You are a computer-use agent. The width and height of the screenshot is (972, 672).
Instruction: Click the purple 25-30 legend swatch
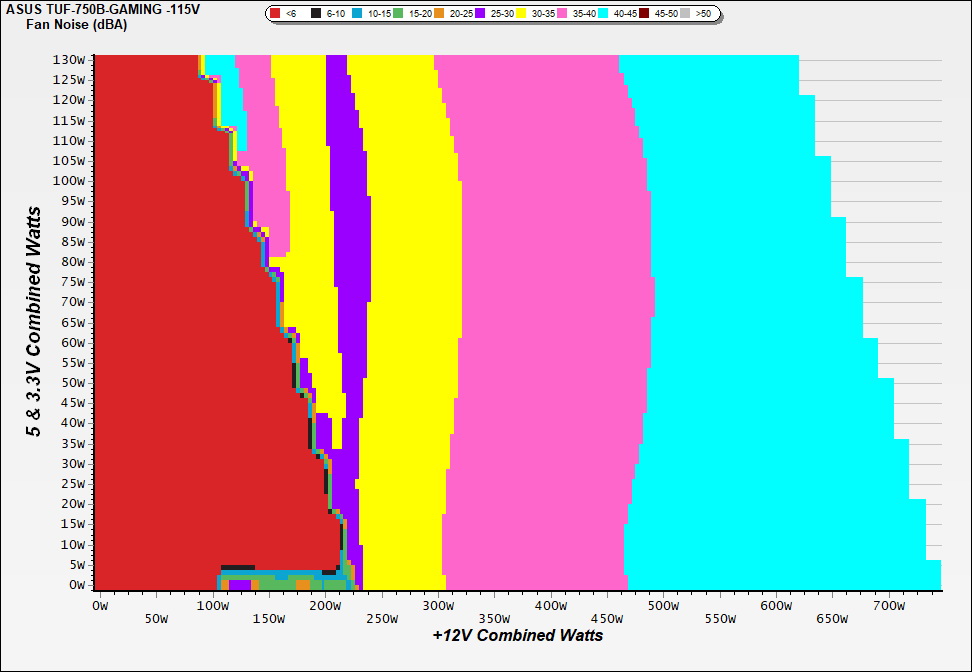pyautogui.click(x=481, y=14)
